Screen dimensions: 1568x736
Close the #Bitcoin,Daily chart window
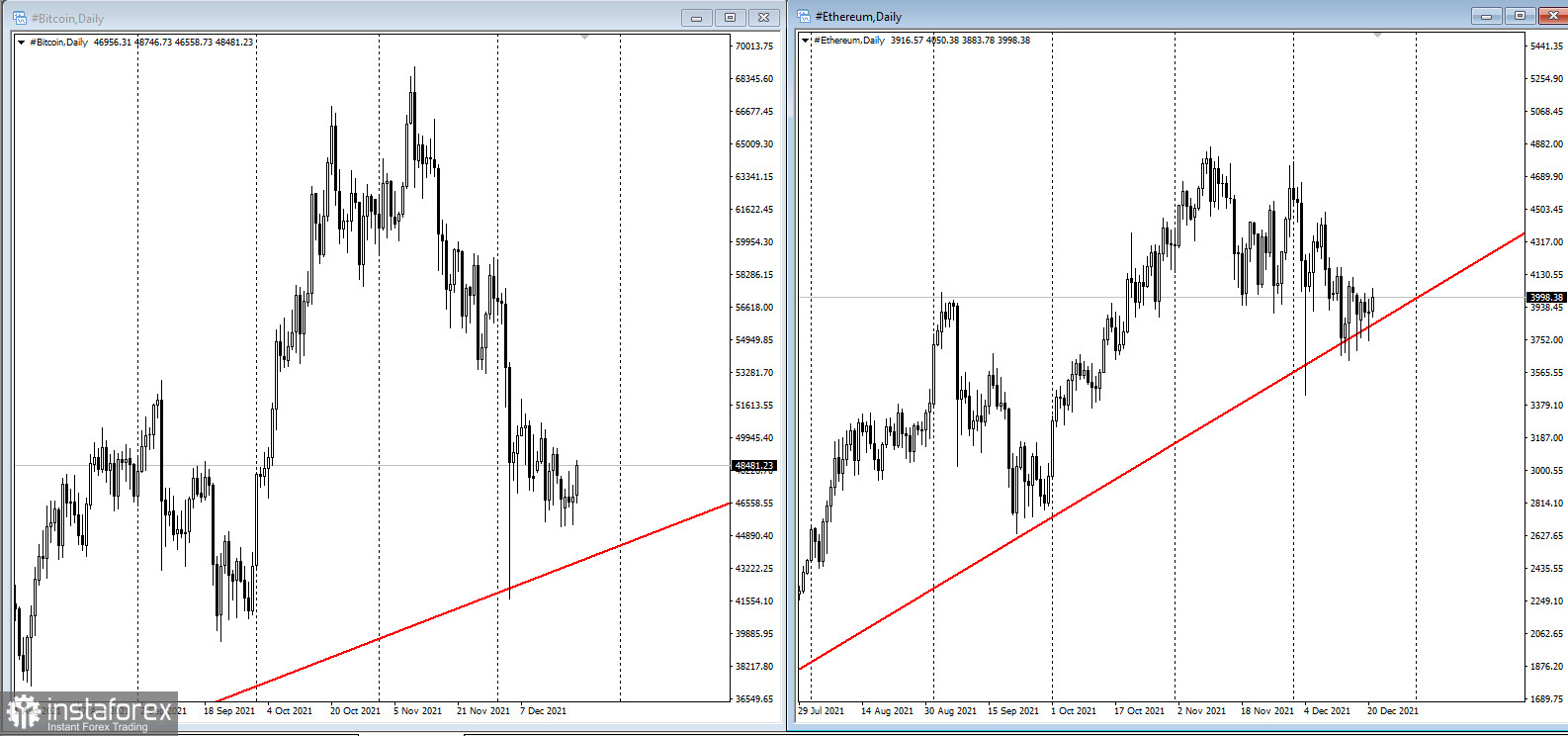(x=764, y=18)
